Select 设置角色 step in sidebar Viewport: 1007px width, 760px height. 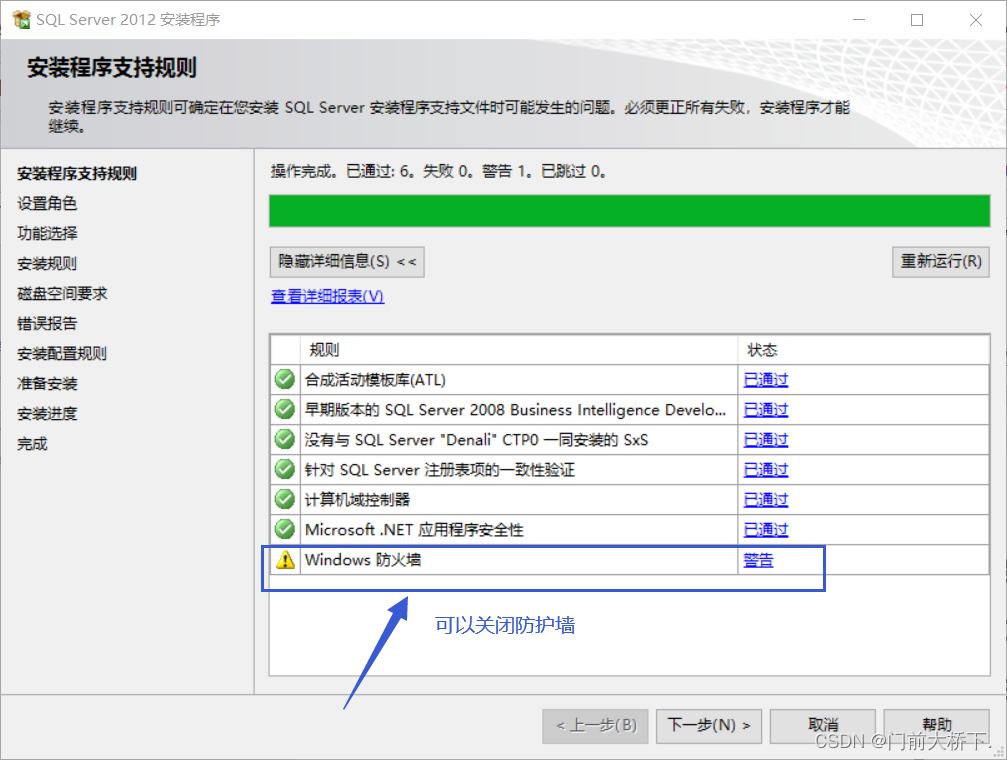tap(47, 204)
